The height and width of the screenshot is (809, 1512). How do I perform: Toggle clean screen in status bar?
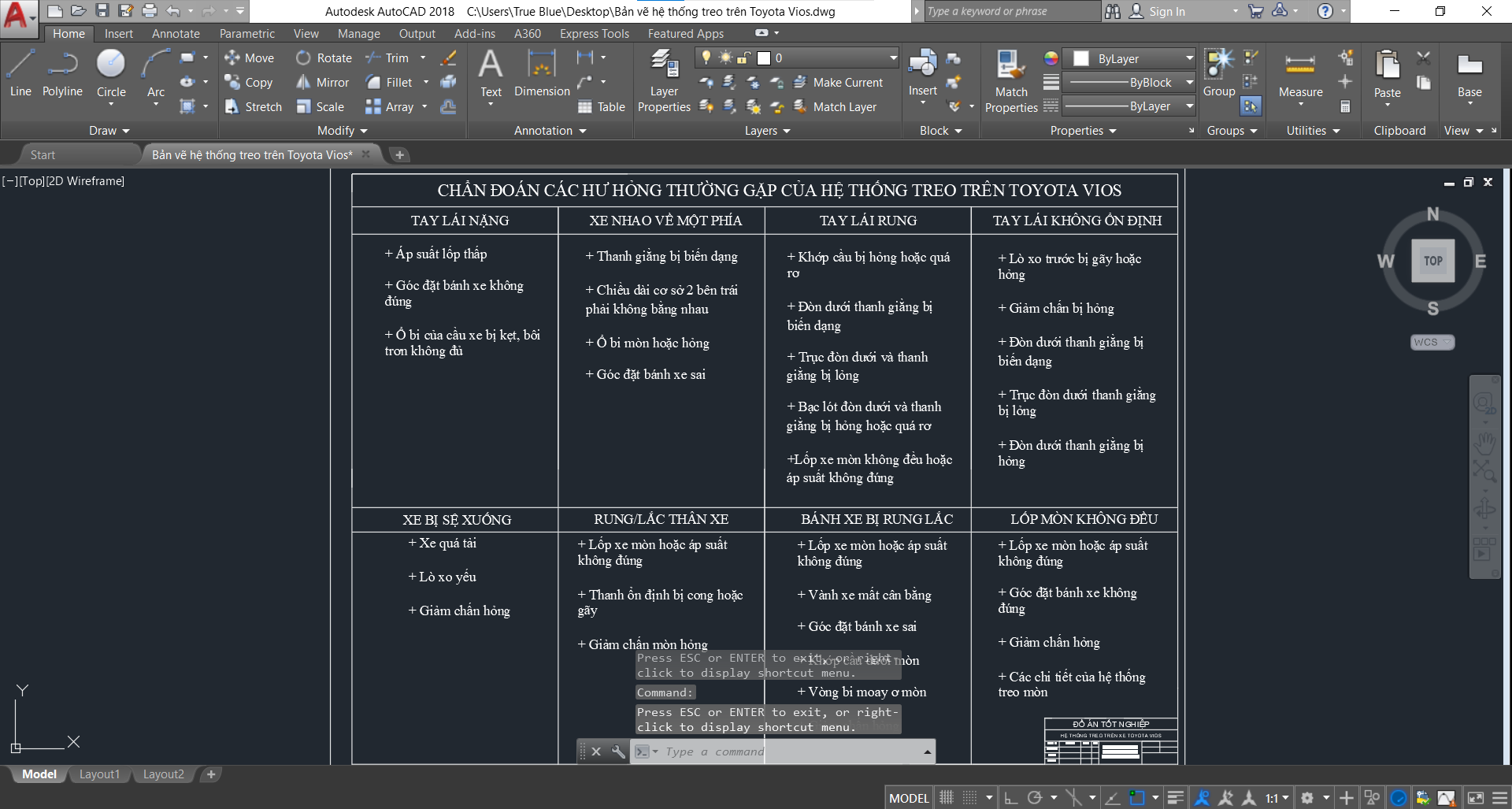(x=1476, y=798)
